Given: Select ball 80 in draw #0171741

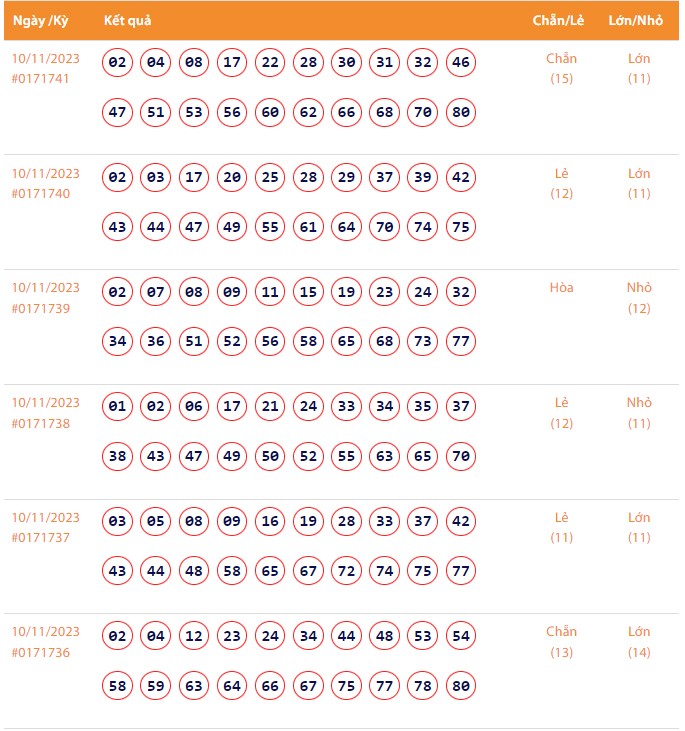Looking at the screenshot, I should point(461,112).
